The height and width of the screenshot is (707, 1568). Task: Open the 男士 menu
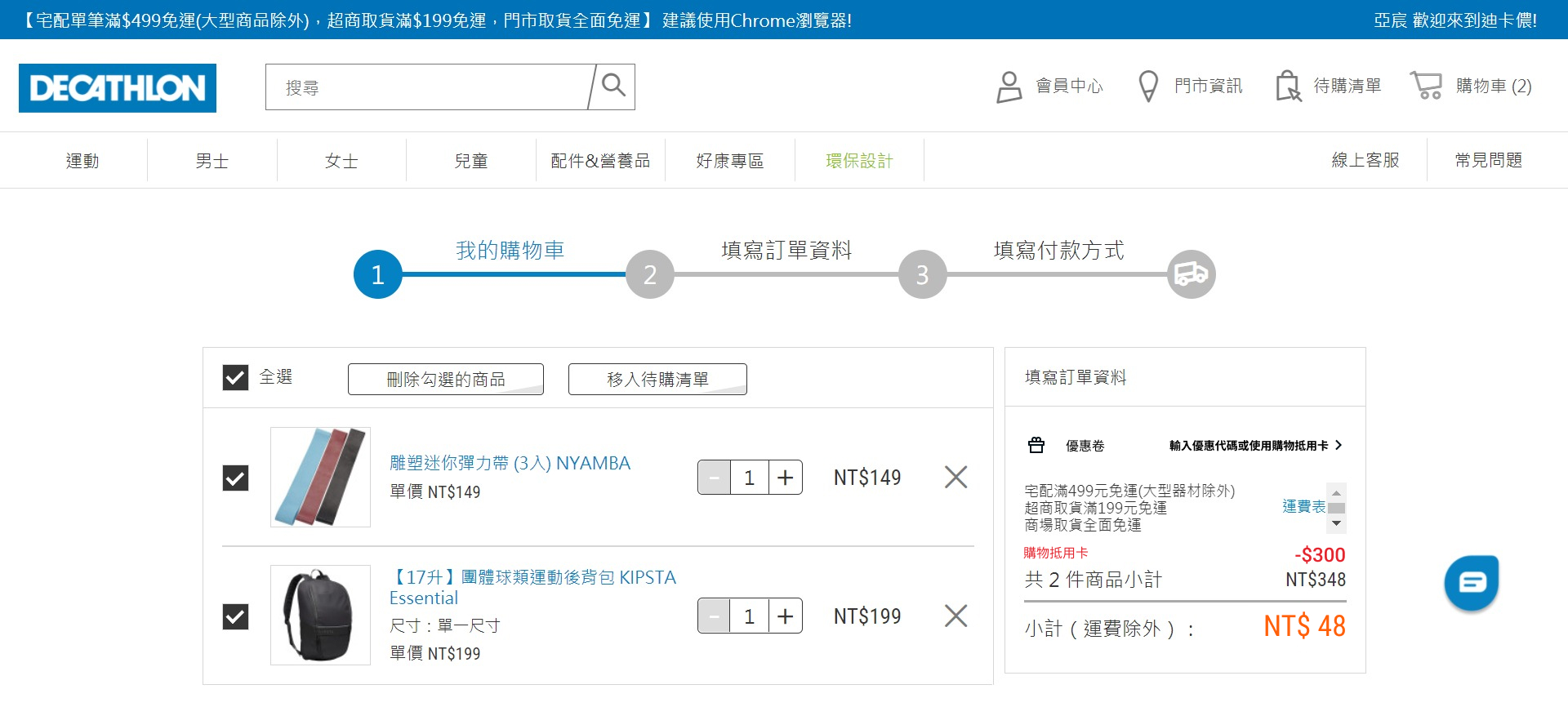tap(212, 161)
